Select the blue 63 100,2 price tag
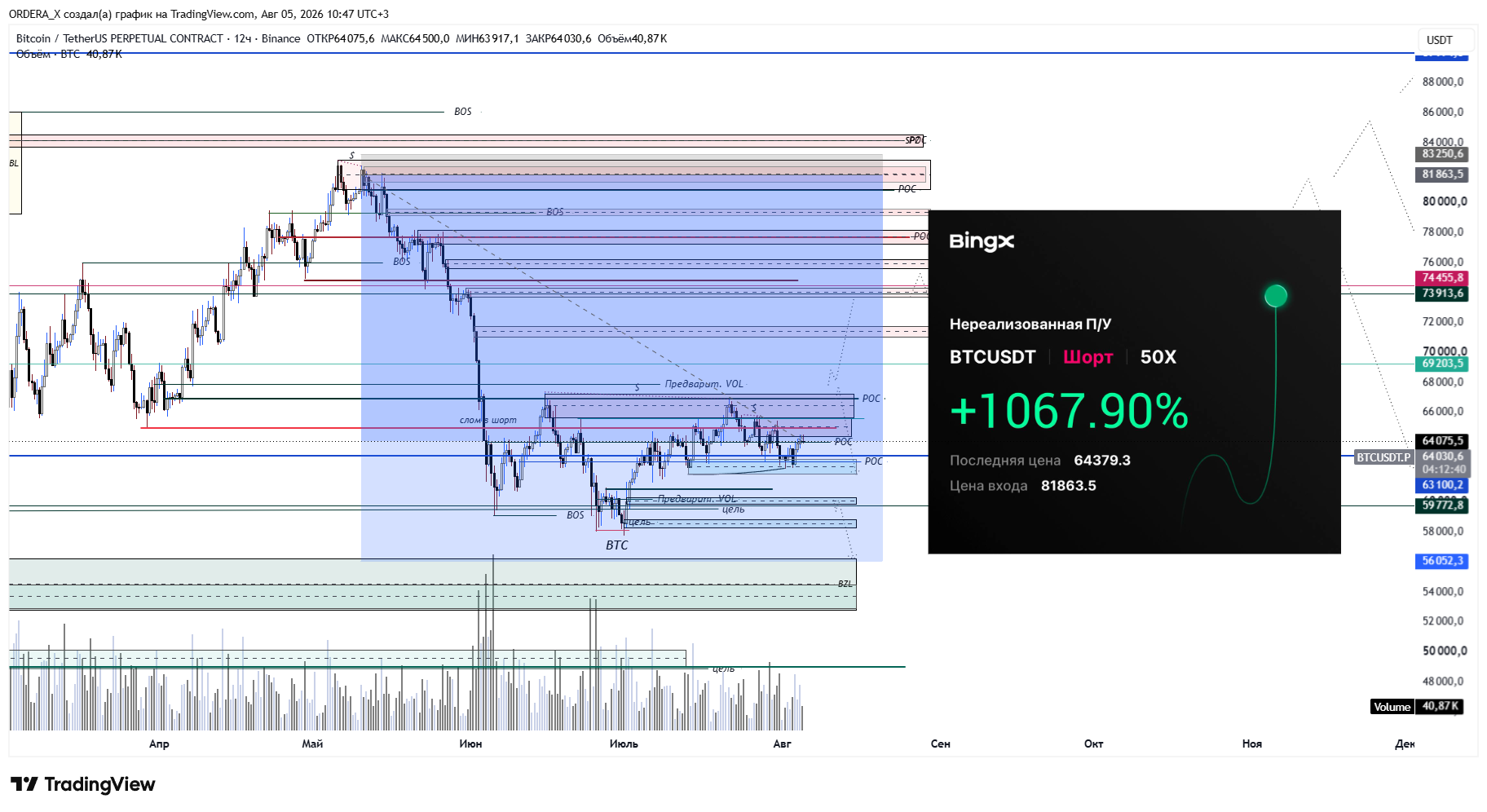The height and width of the screenshot is (812, 1487). click(1442, 485)
